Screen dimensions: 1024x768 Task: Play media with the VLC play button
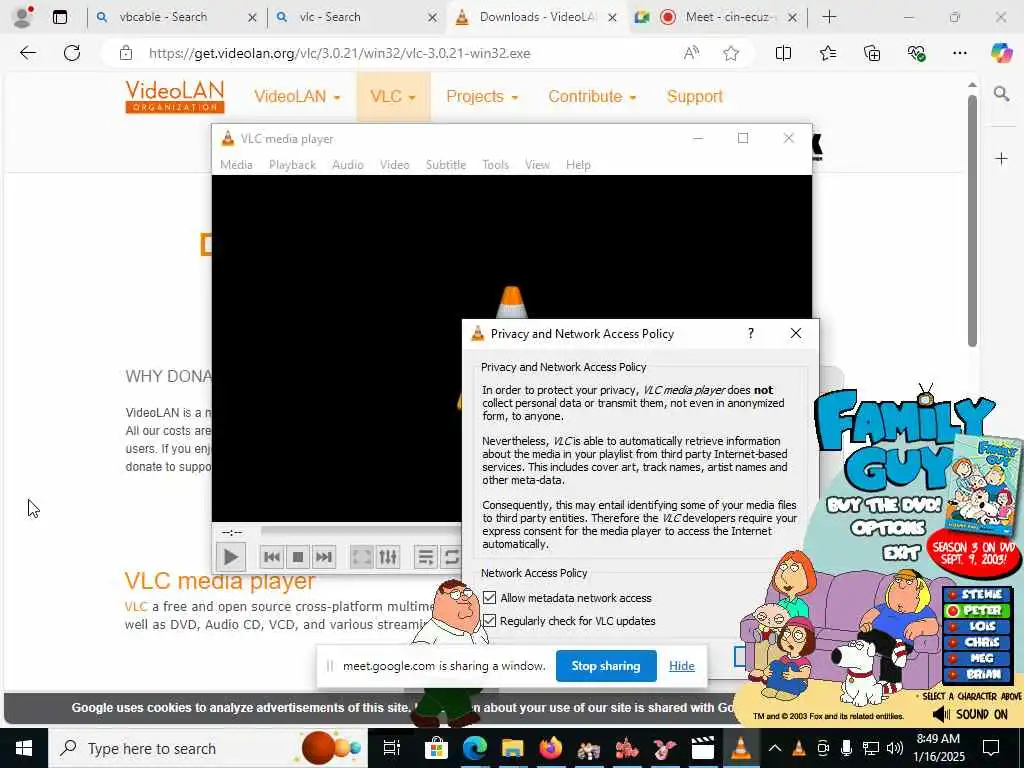pyautogui.click(x=230, y=557)
